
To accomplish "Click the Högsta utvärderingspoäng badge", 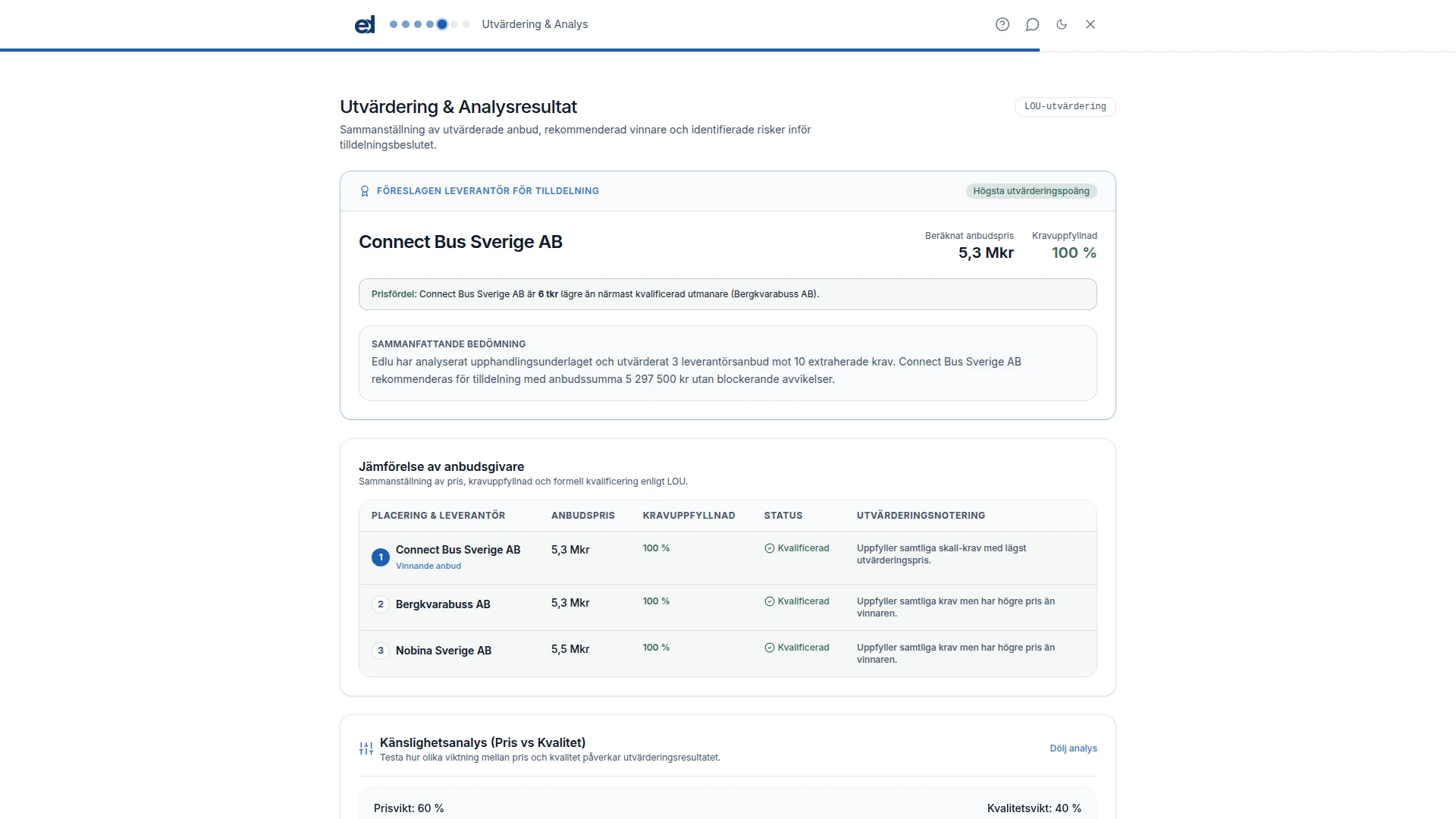I will point(1031,191).
